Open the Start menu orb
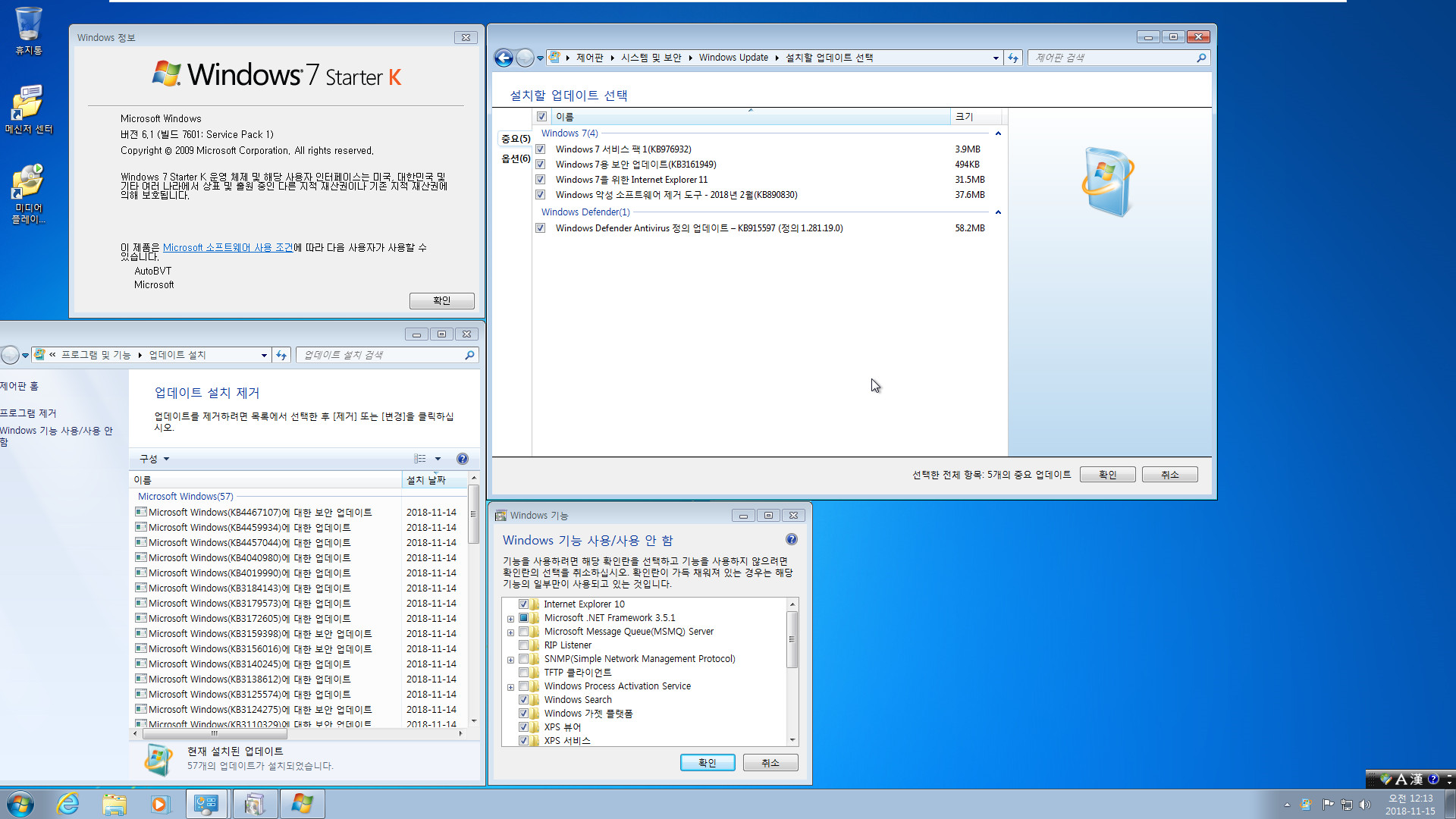Viewport: 1456px width, 819px height. tap(20, 804)
